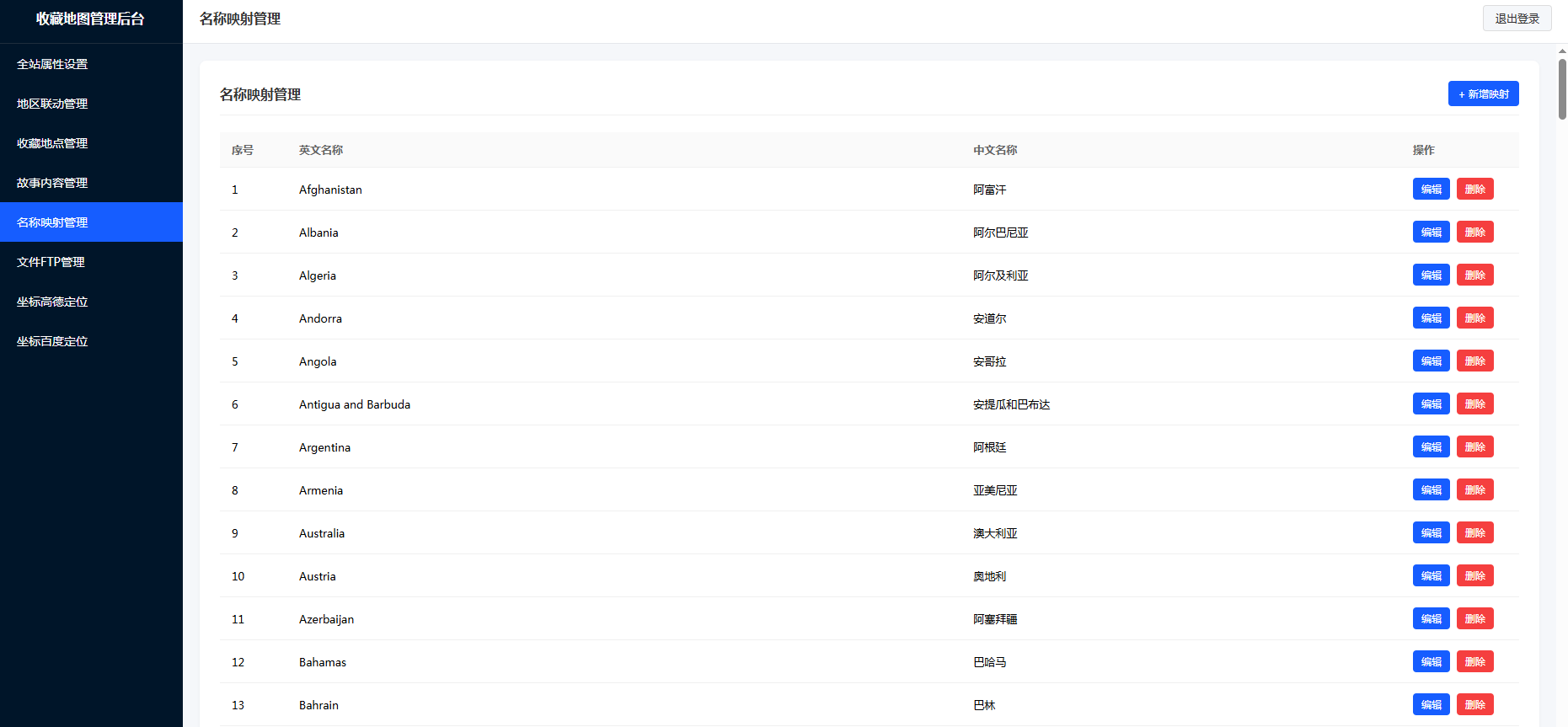The width and height of the screenshot is (1568, 727).
Task: Select Chinese name 阿尔巴尼亚
Action: (1001, 233)
